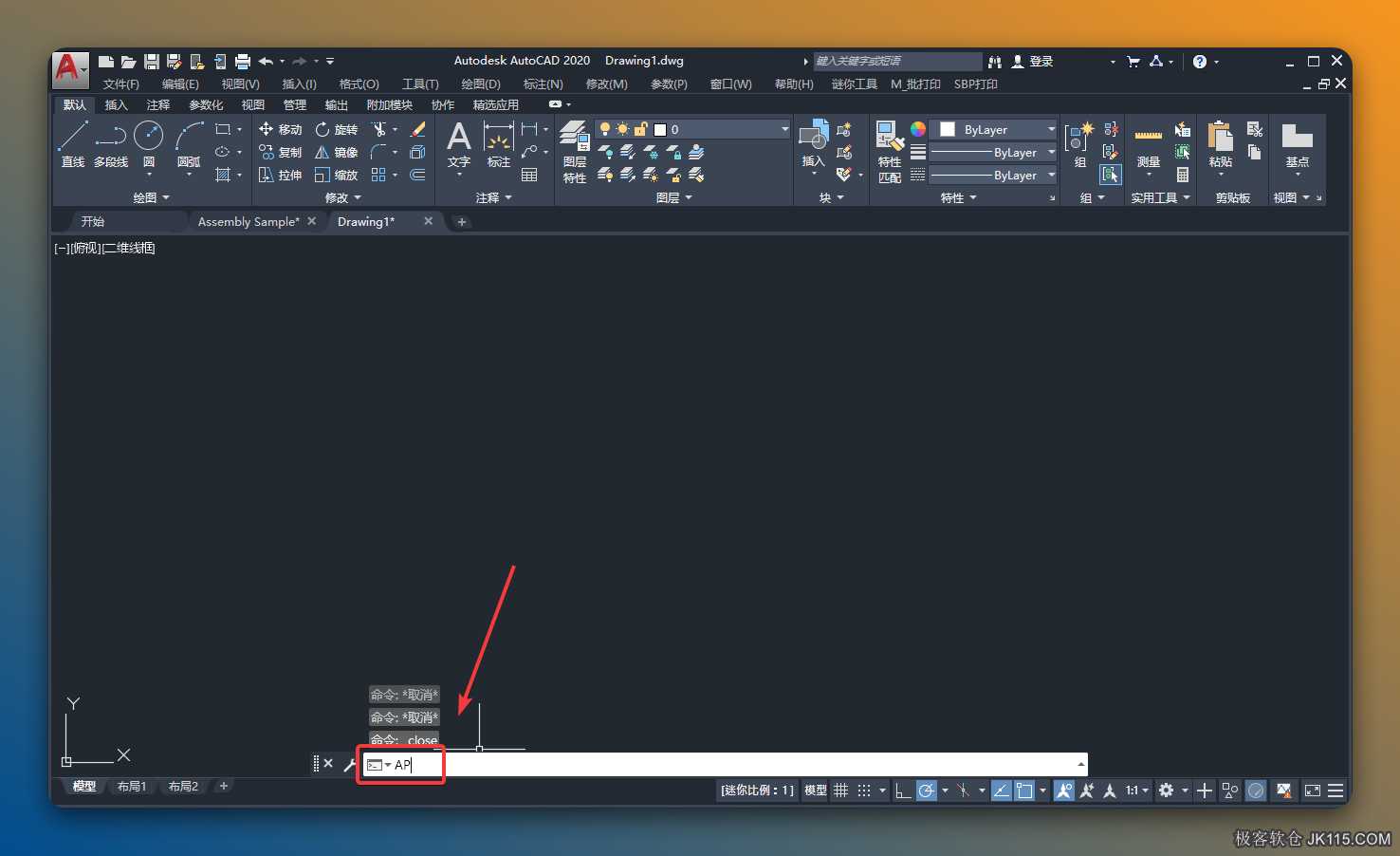The width and height of the screenshot is (1400, 856).
Task: Expand the Modify (修改) panel
Action: (343, 197)
